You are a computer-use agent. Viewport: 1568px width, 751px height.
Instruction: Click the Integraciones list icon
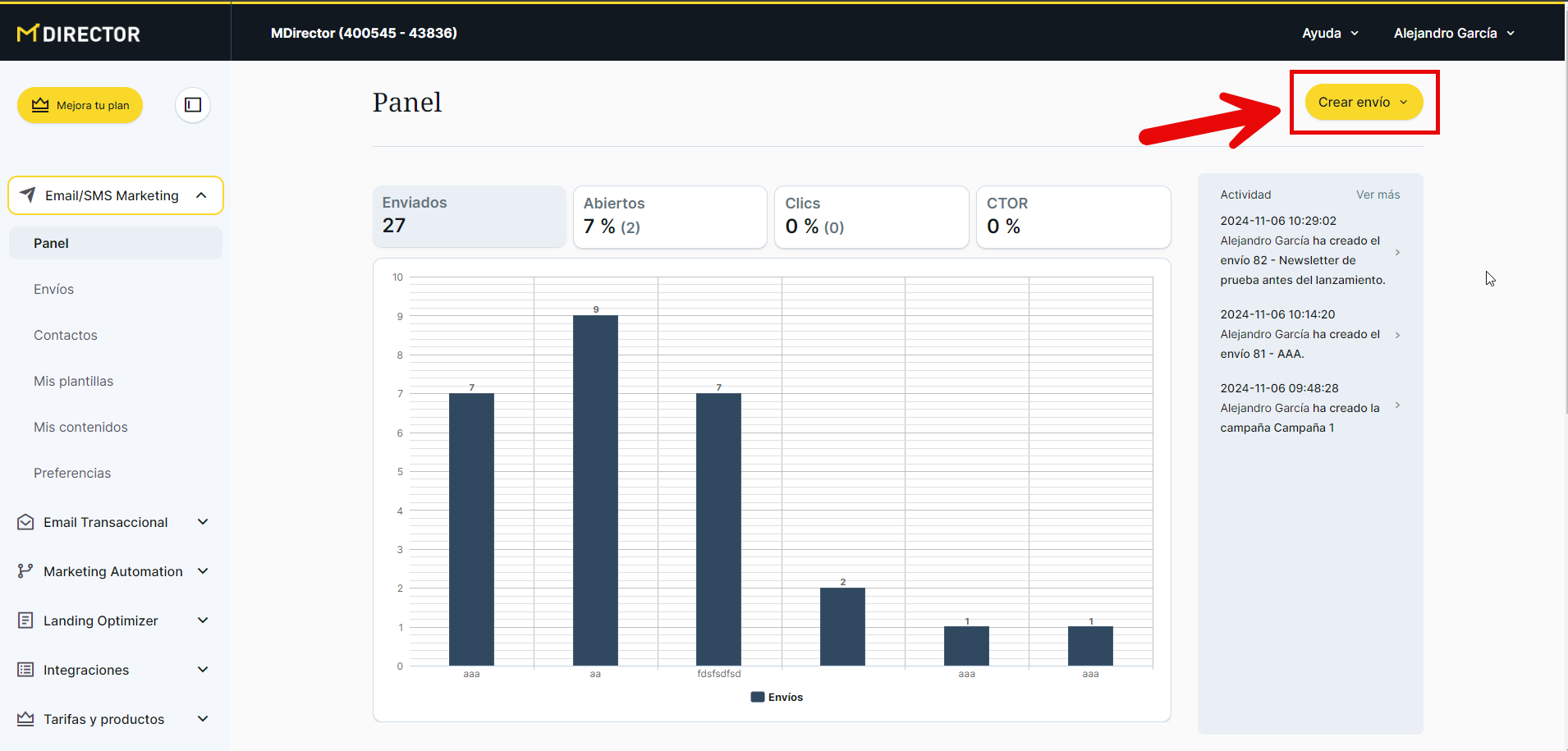pyautogui.click(x=25, y=670)
